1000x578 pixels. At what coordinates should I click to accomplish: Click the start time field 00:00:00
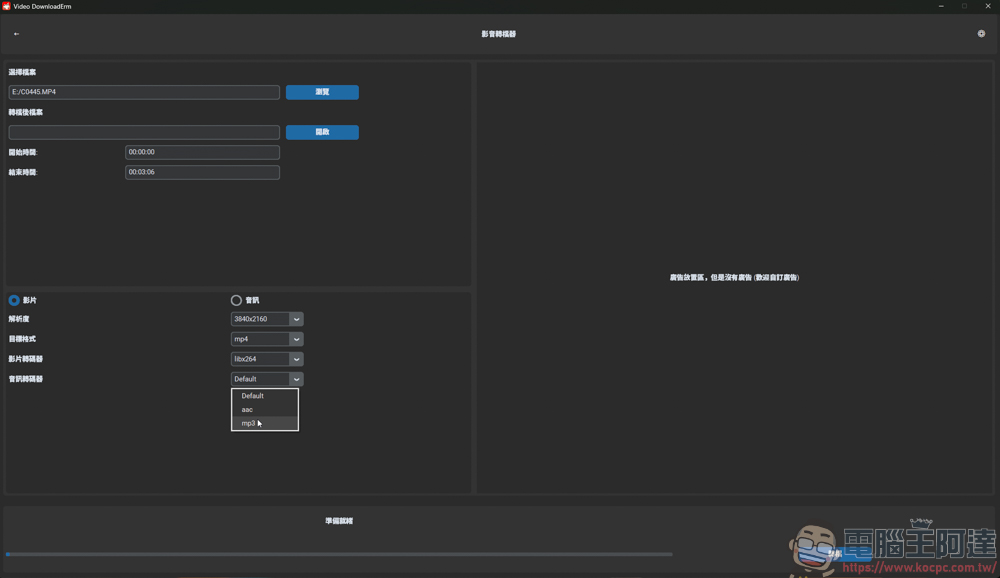(x=202, y=152)
